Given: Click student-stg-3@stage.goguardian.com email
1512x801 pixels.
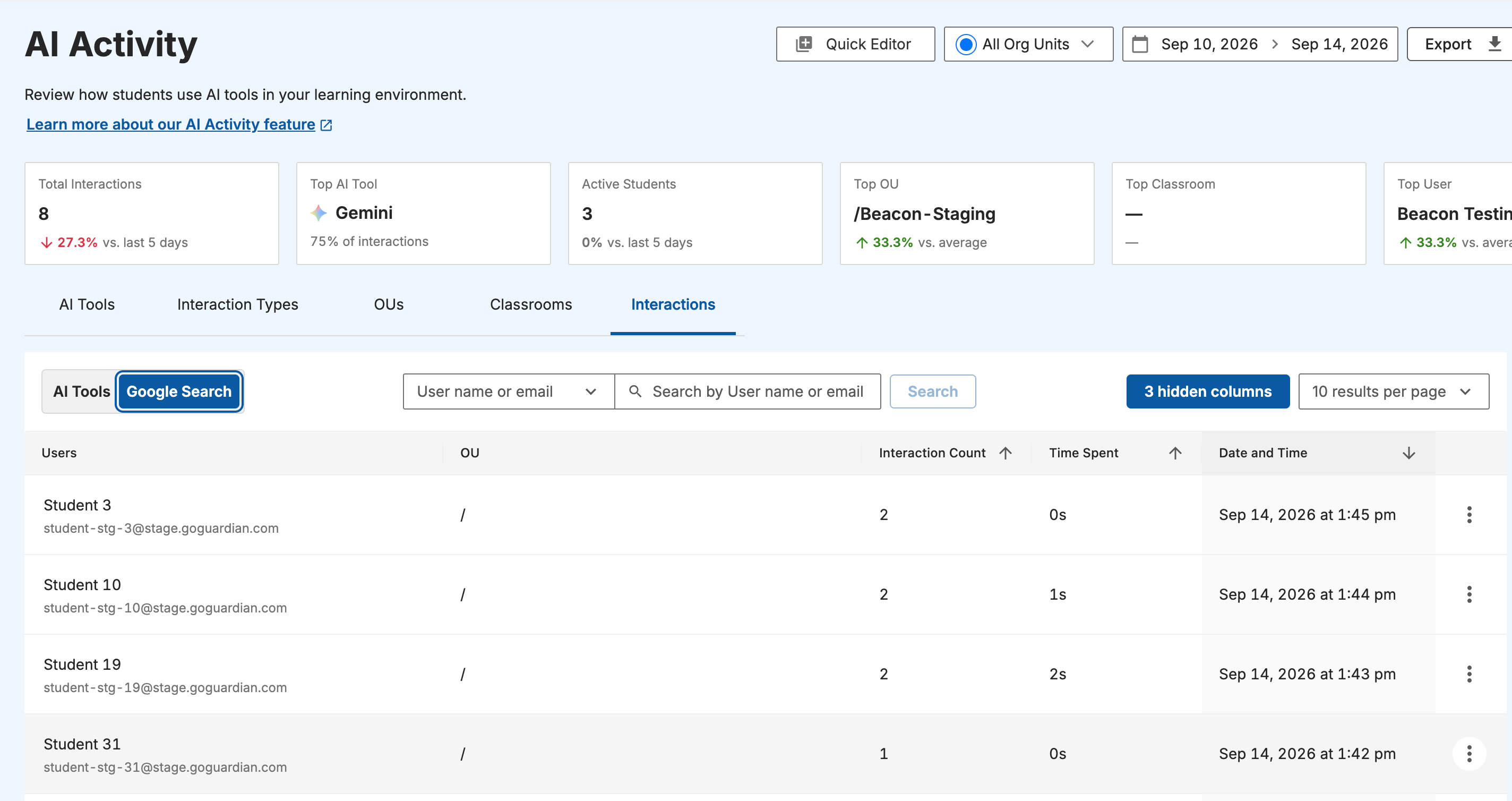Looking at the screenshot, I should [x=161, y=528].
